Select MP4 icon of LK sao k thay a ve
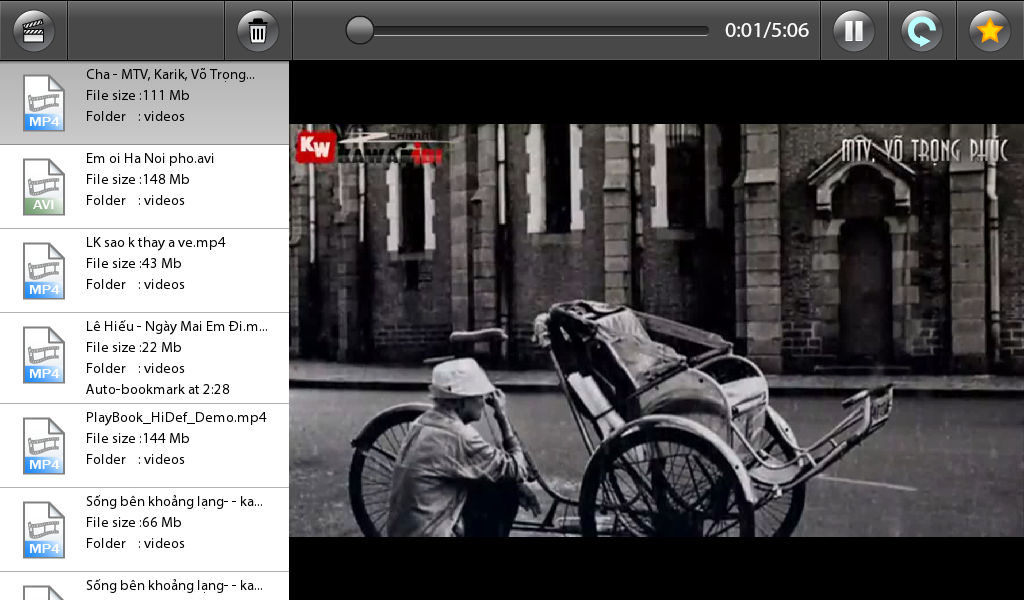Screen dimensions: 1024x600 pyautogui.click(x=44, y=271)
